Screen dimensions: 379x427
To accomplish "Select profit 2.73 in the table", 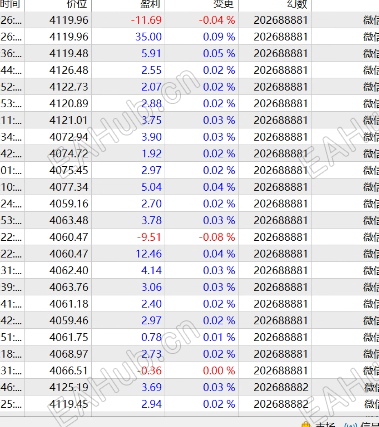I will 151,354.
